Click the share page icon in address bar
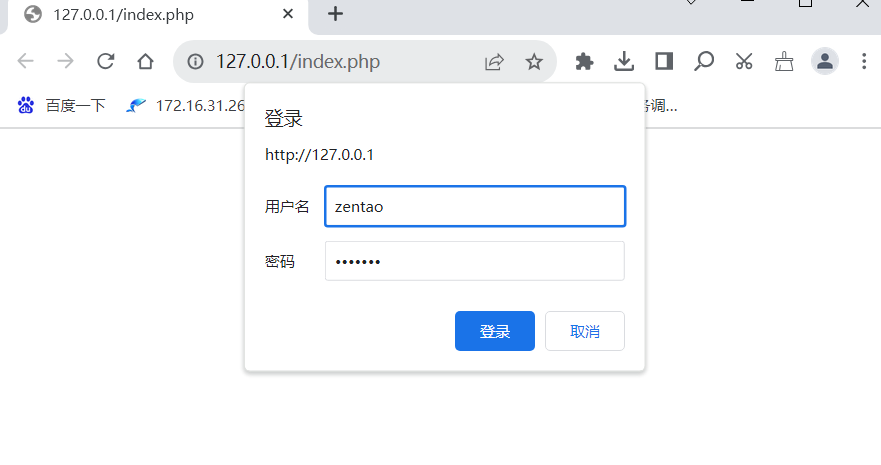Screen dimensions: 881x465 tap(494, 61)
